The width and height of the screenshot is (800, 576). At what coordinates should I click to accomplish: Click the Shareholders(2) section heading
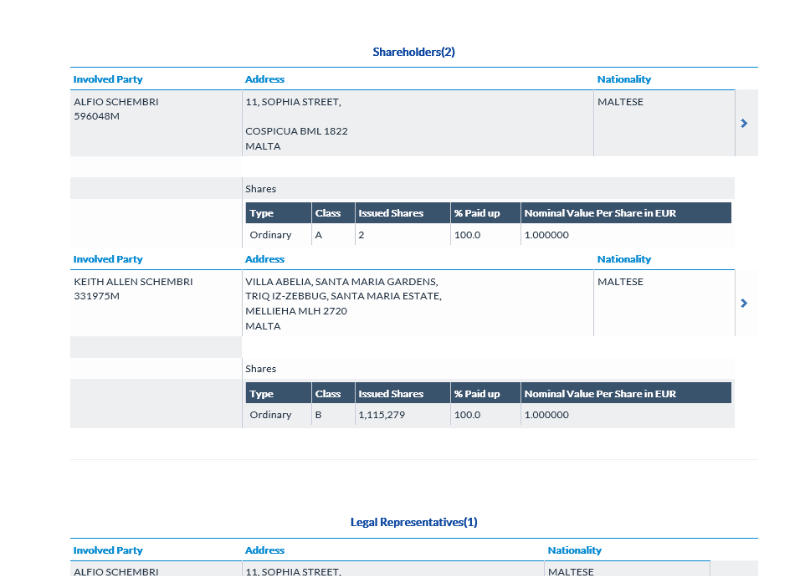click(413, 52)
